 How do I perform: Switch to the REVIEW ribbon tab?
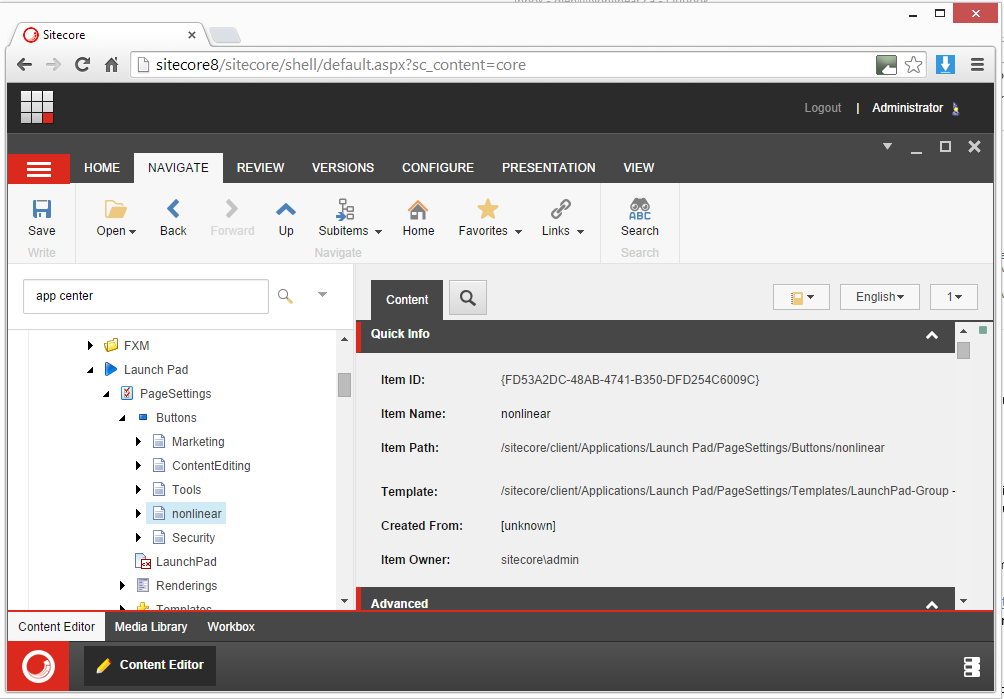tap(261, 168)
